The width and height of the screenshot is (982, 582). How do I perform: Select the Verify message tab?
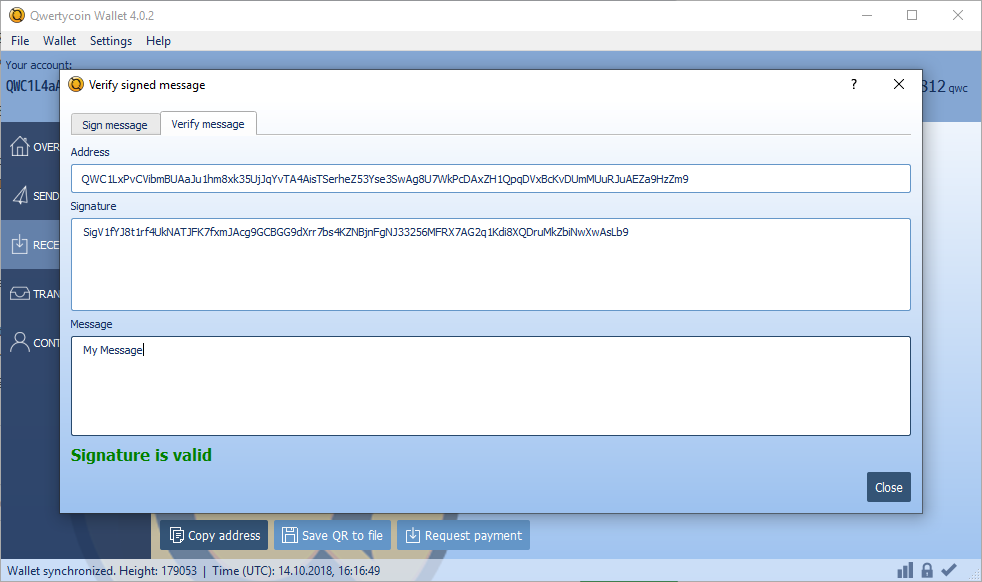click(x=208, y=123)
